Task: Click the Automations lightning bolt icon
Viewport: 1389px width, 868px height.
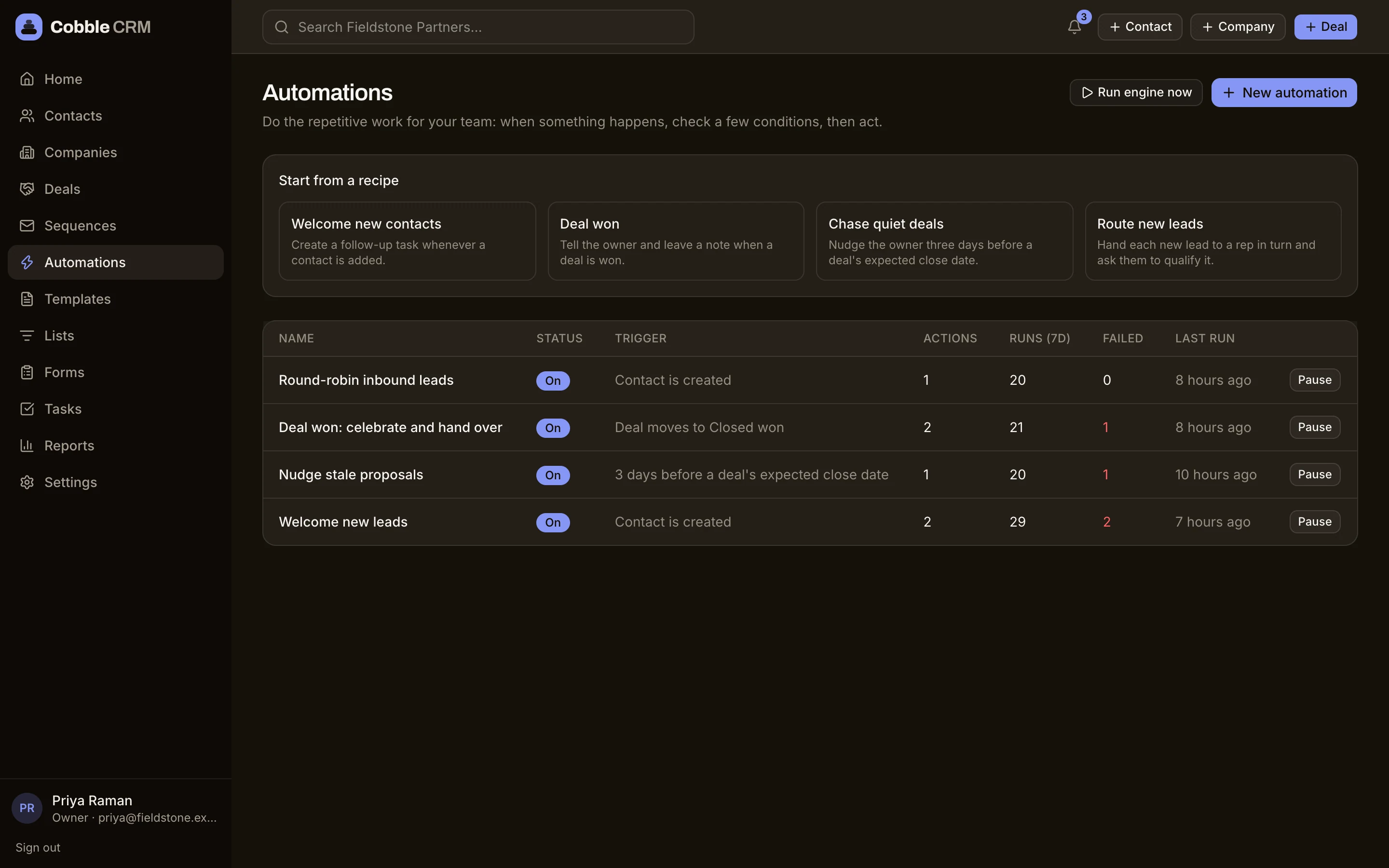Action: (x=27, y=262)
